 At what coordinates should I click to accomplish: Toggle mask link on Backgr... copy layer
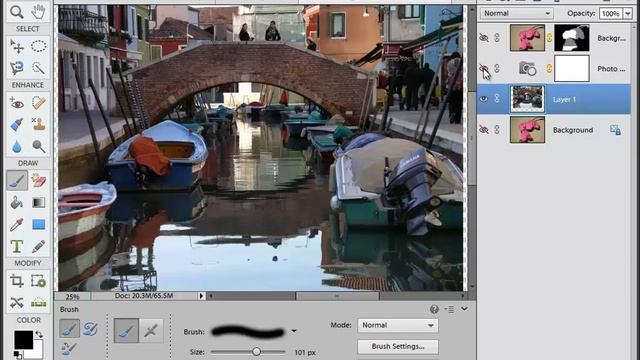pyautogui.click(x=549, y=38)
